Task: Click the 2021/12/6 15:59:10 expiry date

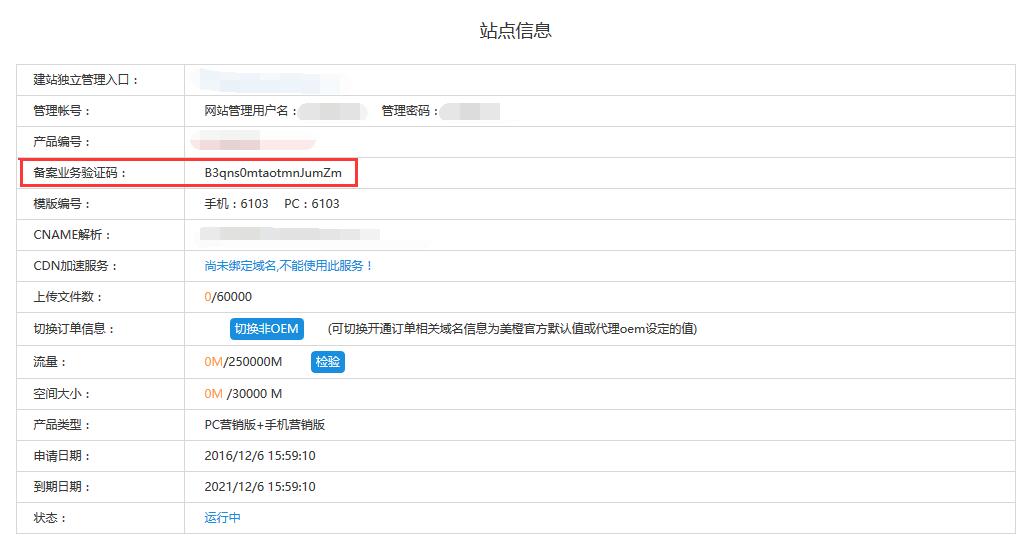Action: point(260,486)
